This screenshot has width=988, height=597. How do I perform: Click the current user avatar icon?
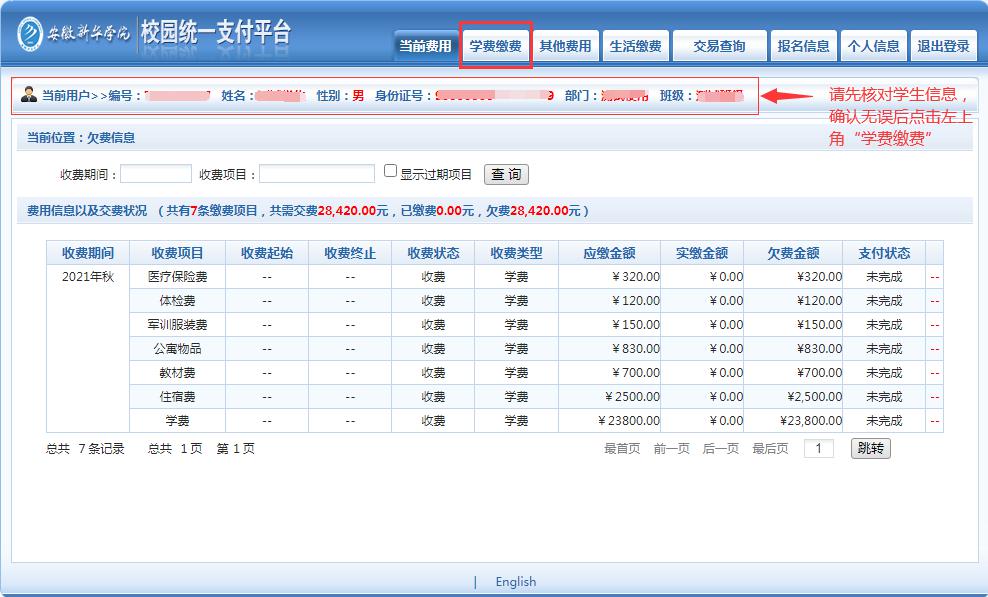pyautogui.click(x=28, y=95)
